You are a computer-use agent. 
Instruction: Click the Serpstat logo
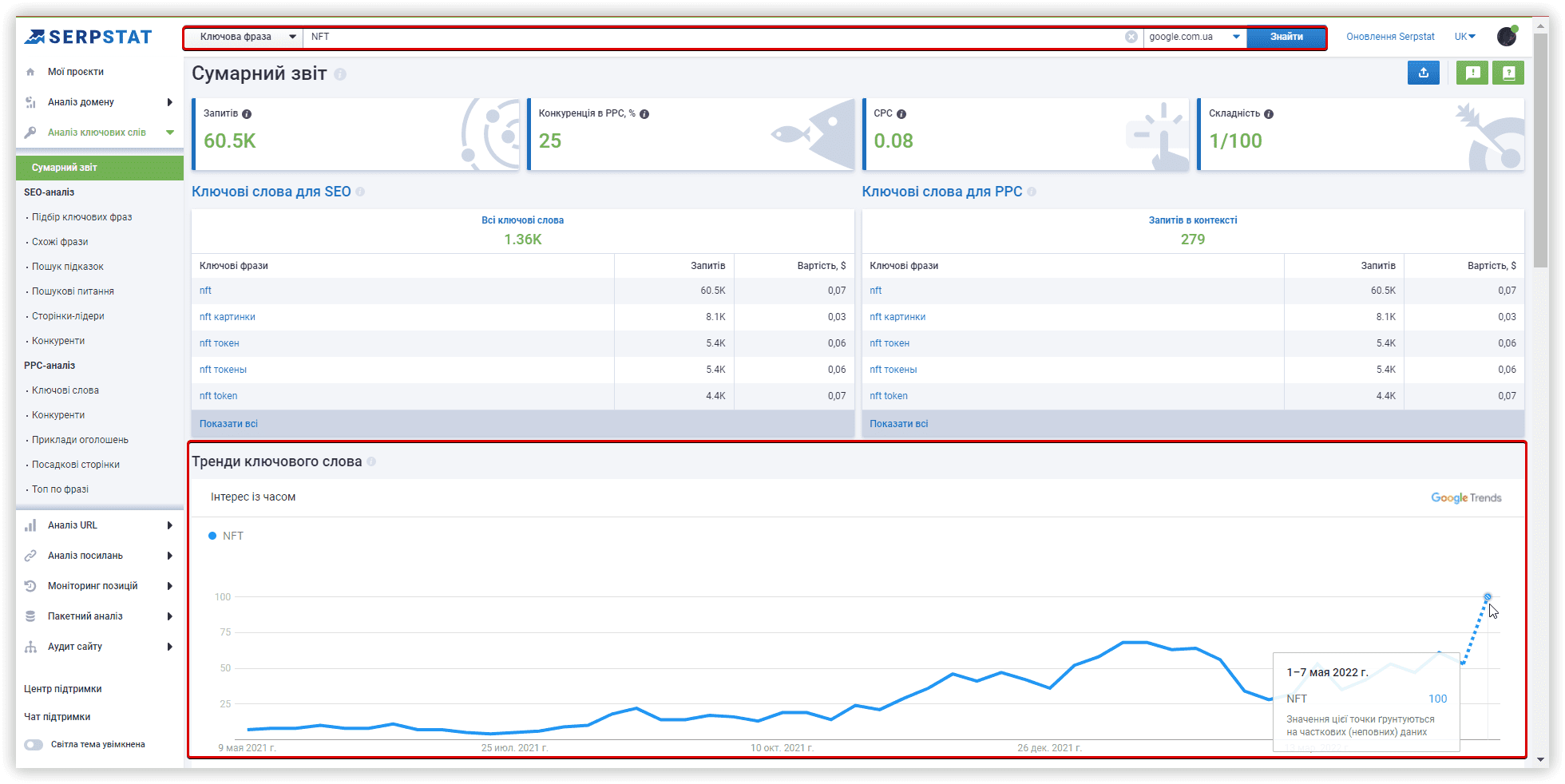[x=88, y=37]
